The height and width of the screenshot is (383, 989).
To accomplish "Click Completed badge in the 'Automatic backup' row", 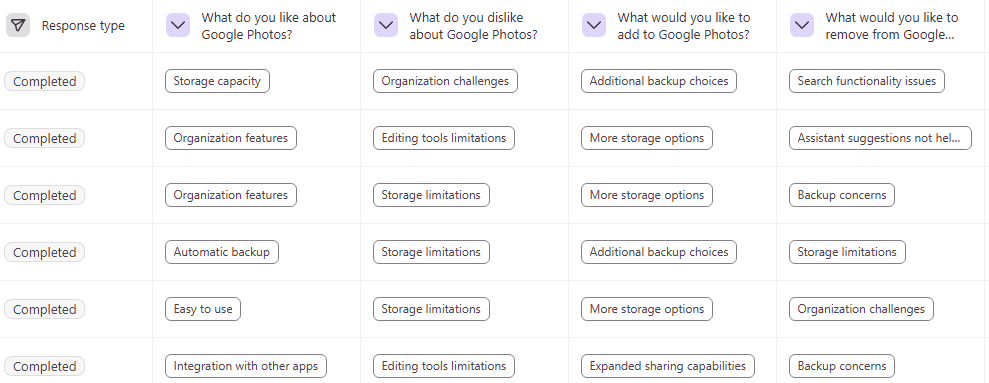I will (44, 252).
